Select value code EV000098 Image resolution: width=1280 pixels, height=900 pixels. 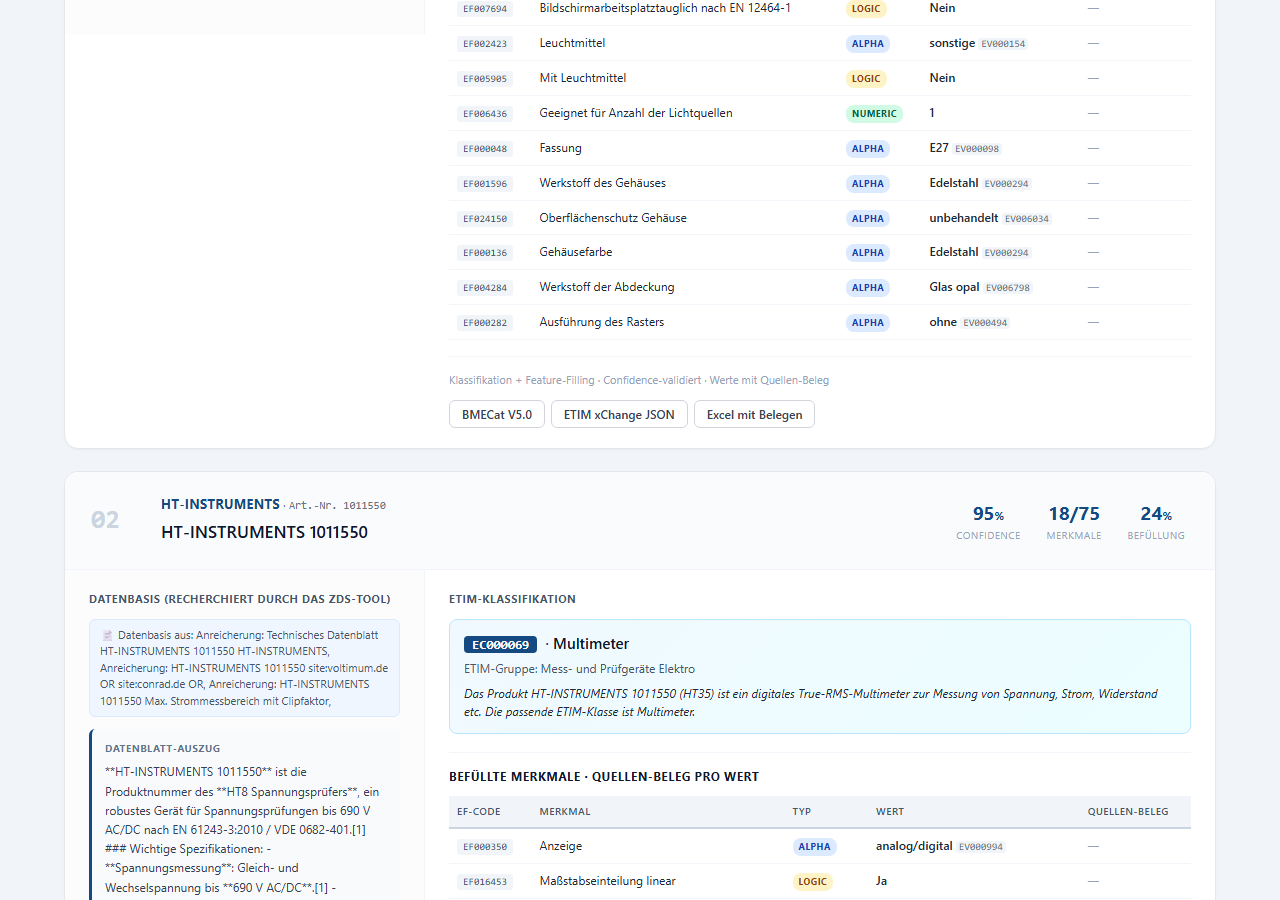tap(976, 149)
